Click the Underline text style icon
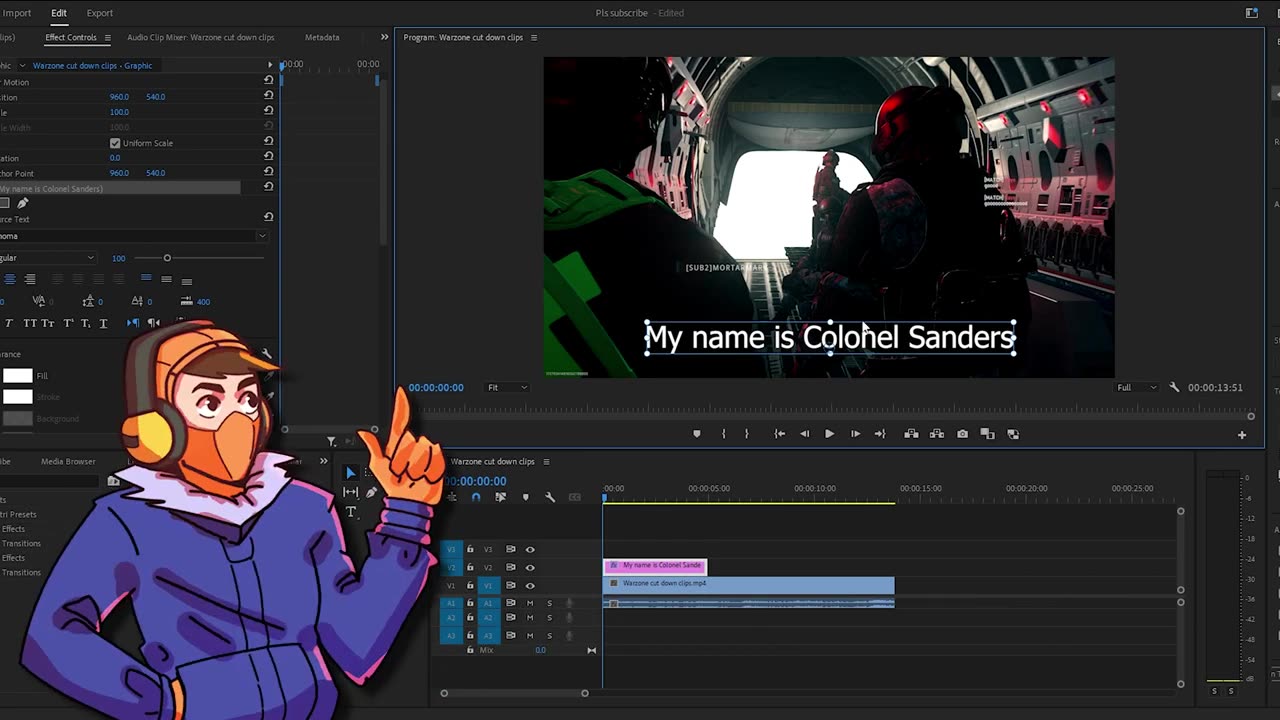Screen dimensions: 1280x720 coord(102,323)
